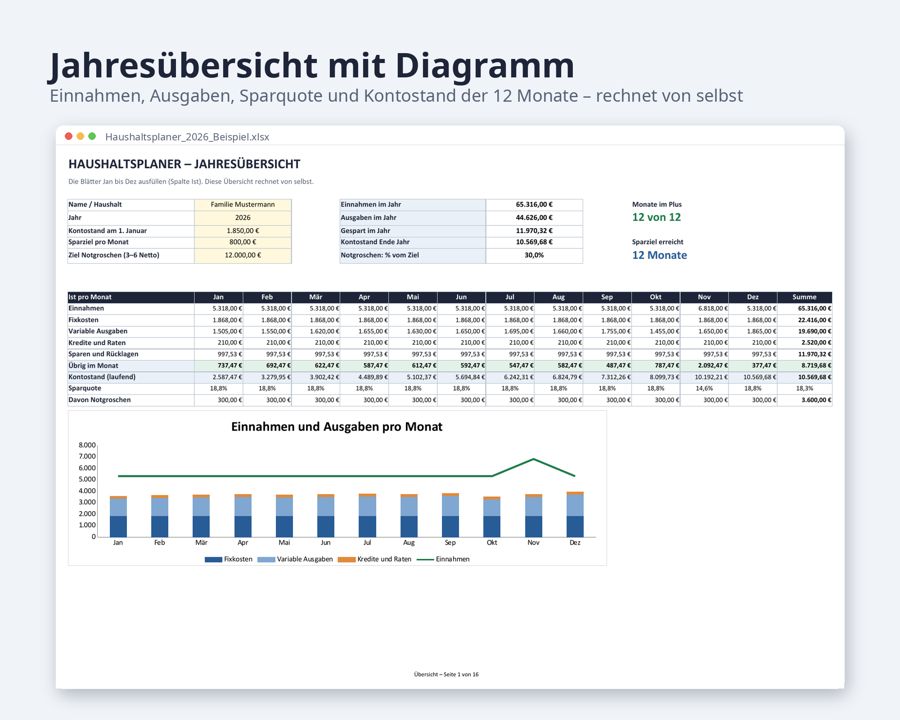Select the 'Familie Mustermann' name cell
The height and width of the screenshot is (720, 900).
(x=243, y=204)
